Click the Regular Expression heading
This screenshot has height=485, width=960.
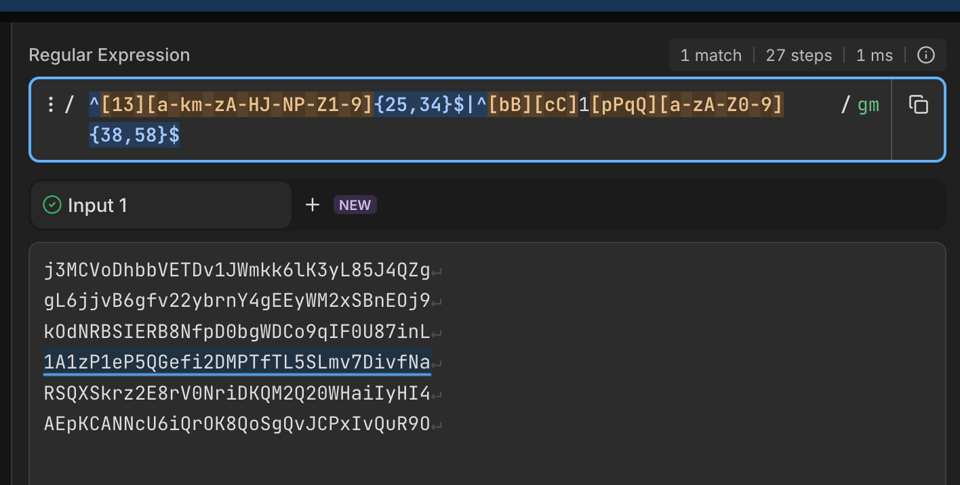(x=109, y=55)
